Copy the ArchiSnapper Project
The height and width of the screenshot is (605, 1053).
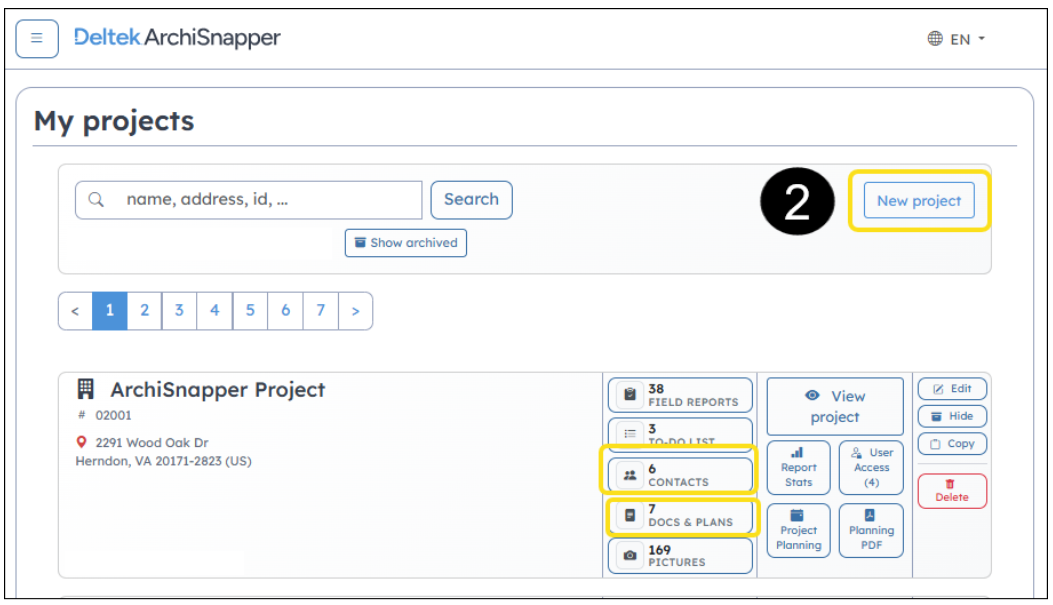coord(952,444)
